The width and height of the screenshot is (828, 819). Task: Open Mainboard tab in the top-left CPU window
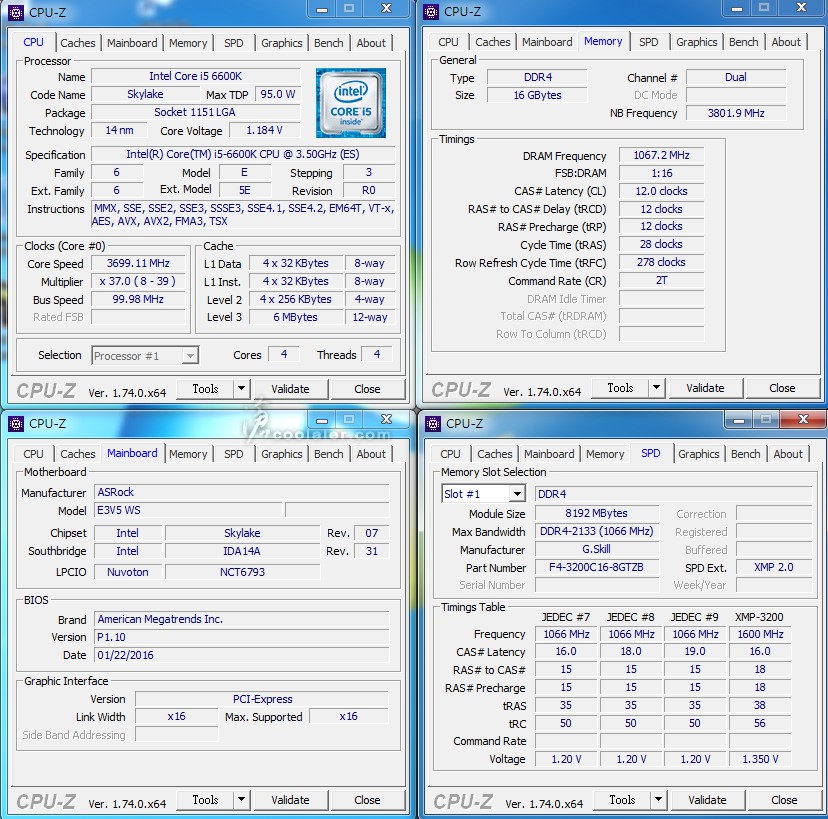(x=132, y=43)
